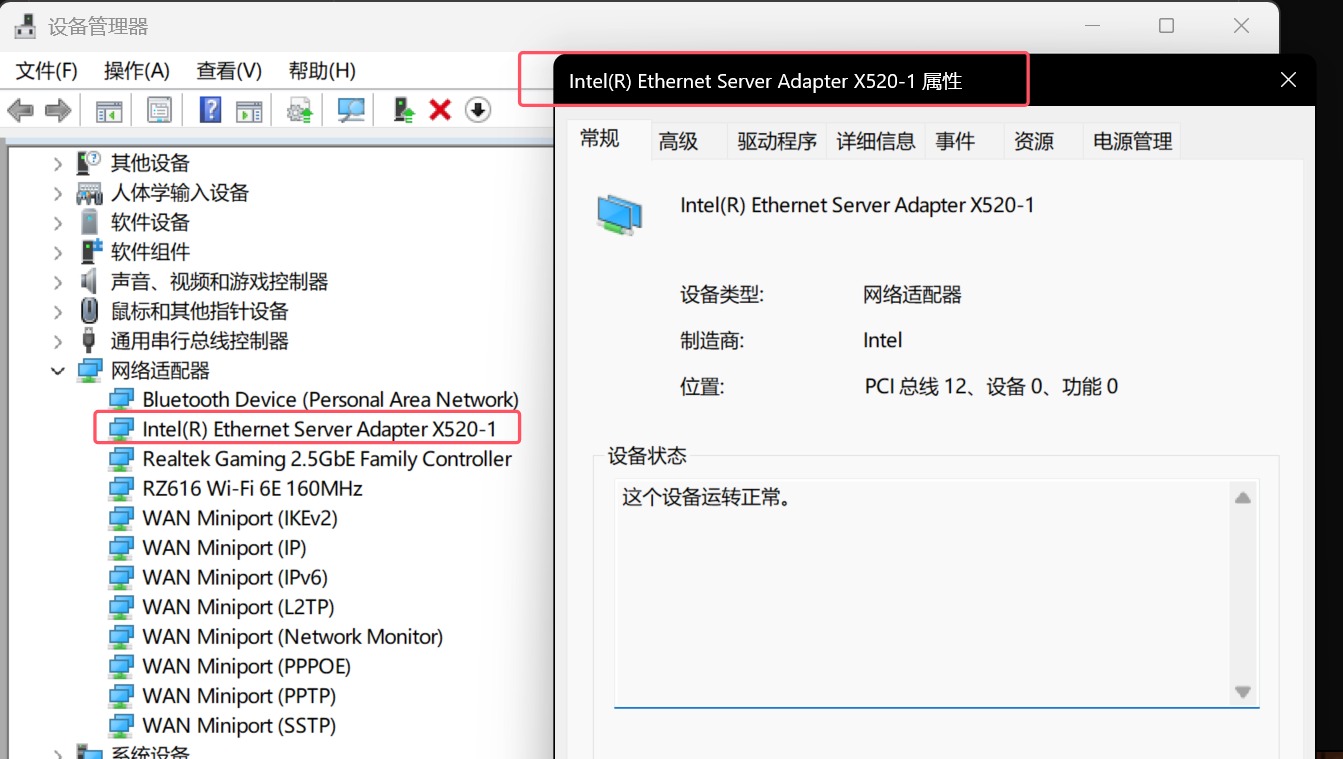Select RZ616 Wi-Fi 6E 160MHz adapter

[x=252, y=489]
